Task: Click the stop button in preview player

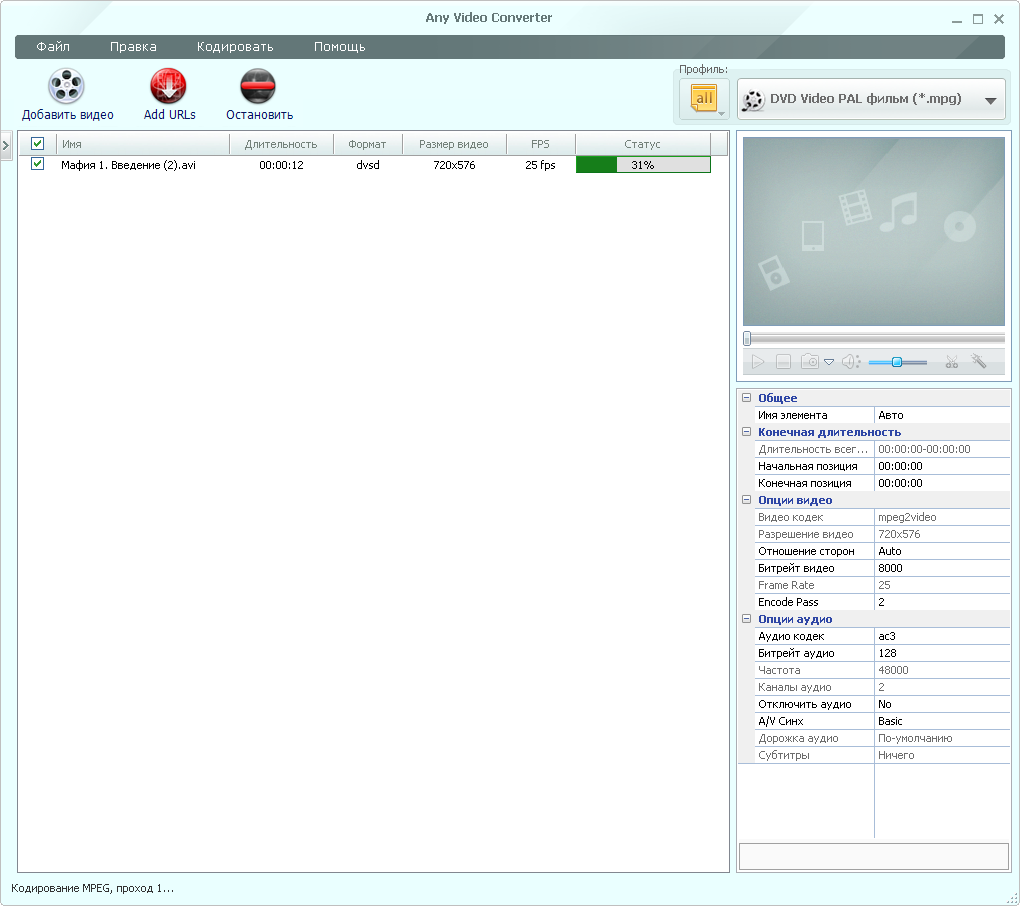Action: coord(783,362)
